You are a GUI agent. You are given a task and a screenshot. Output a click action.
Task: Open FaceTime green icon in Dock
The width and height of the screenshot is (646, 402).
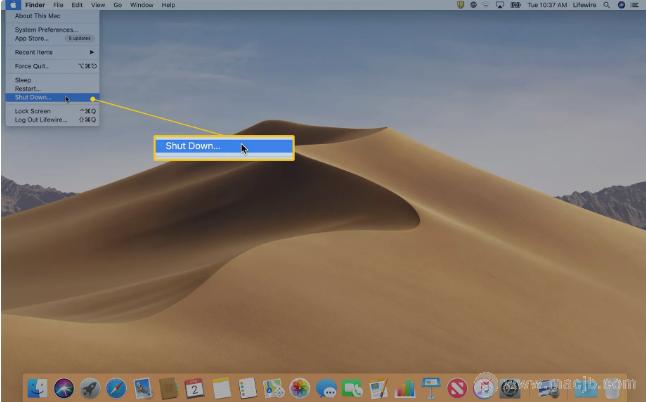(352, 388)
